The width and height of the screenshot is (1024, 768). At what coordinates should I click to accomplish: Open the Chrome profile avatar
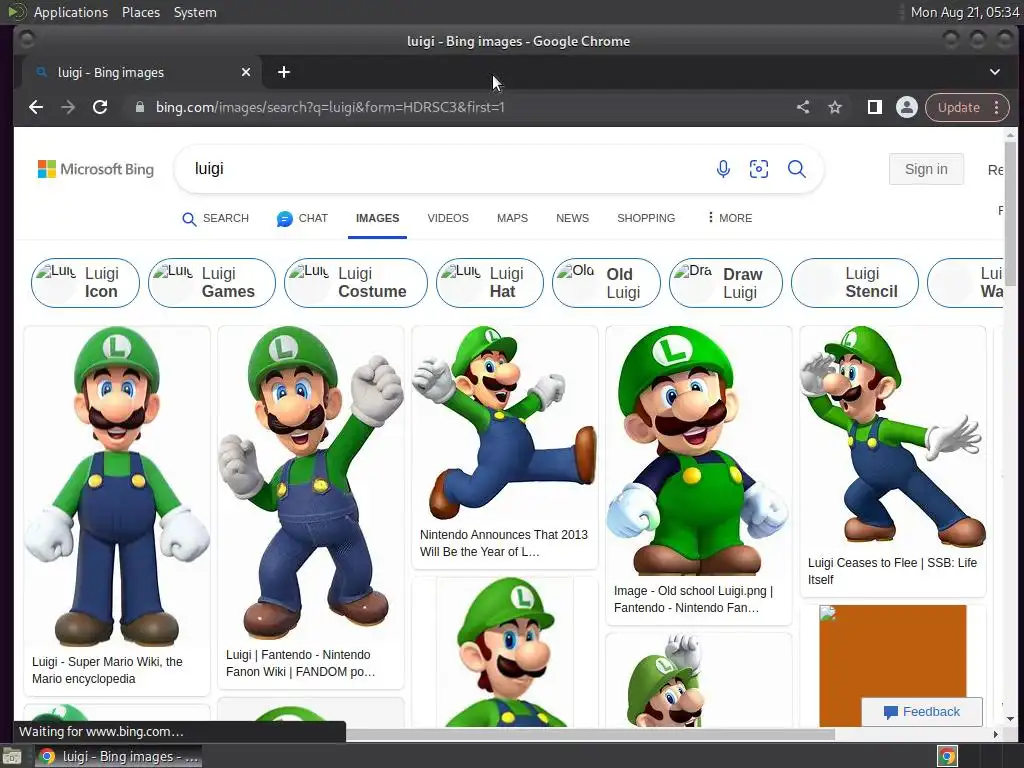click(x=906, y=107)
